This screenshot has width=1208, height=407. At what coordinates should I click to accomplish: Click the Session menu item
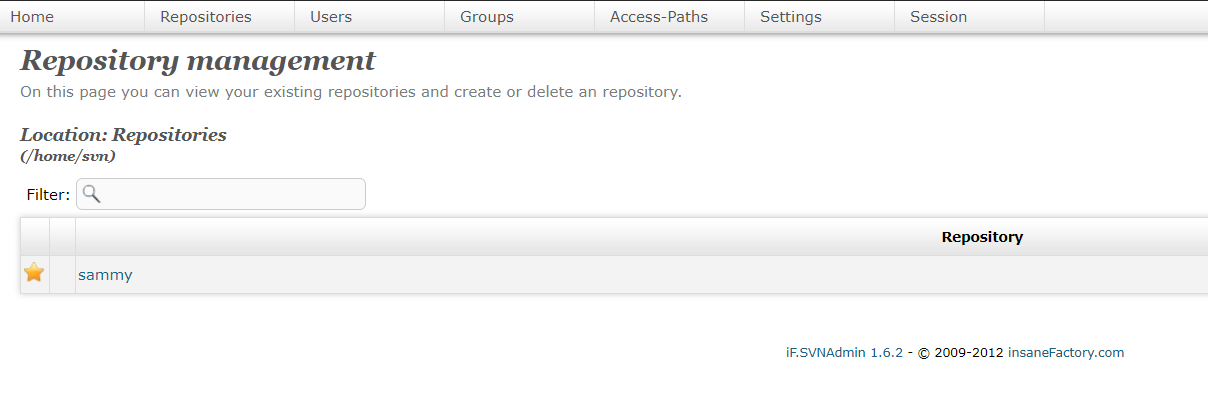click(x=939, y=17)
